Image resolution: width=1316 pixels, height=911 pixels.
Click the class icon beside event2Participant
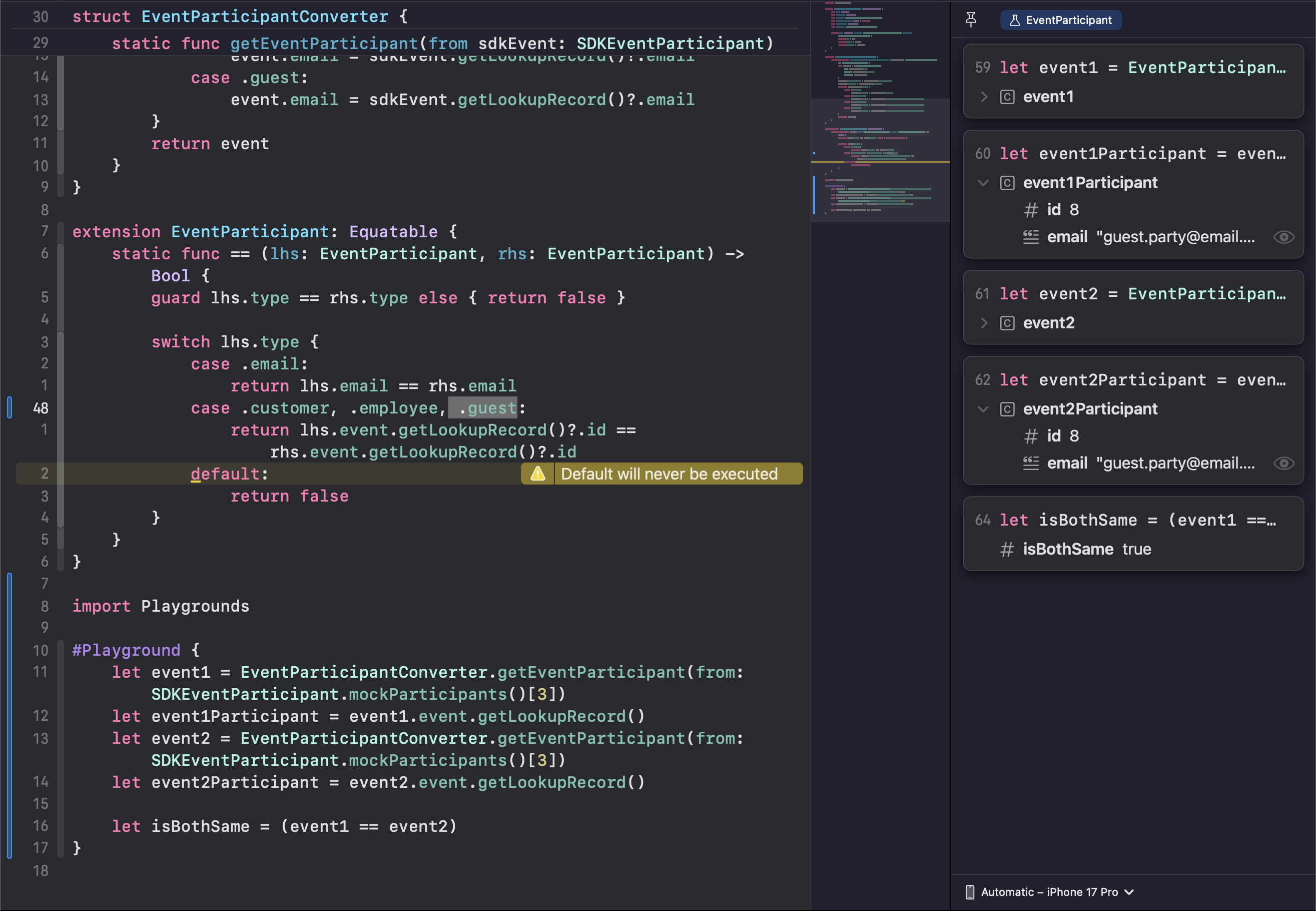(x=1007, y=409)
